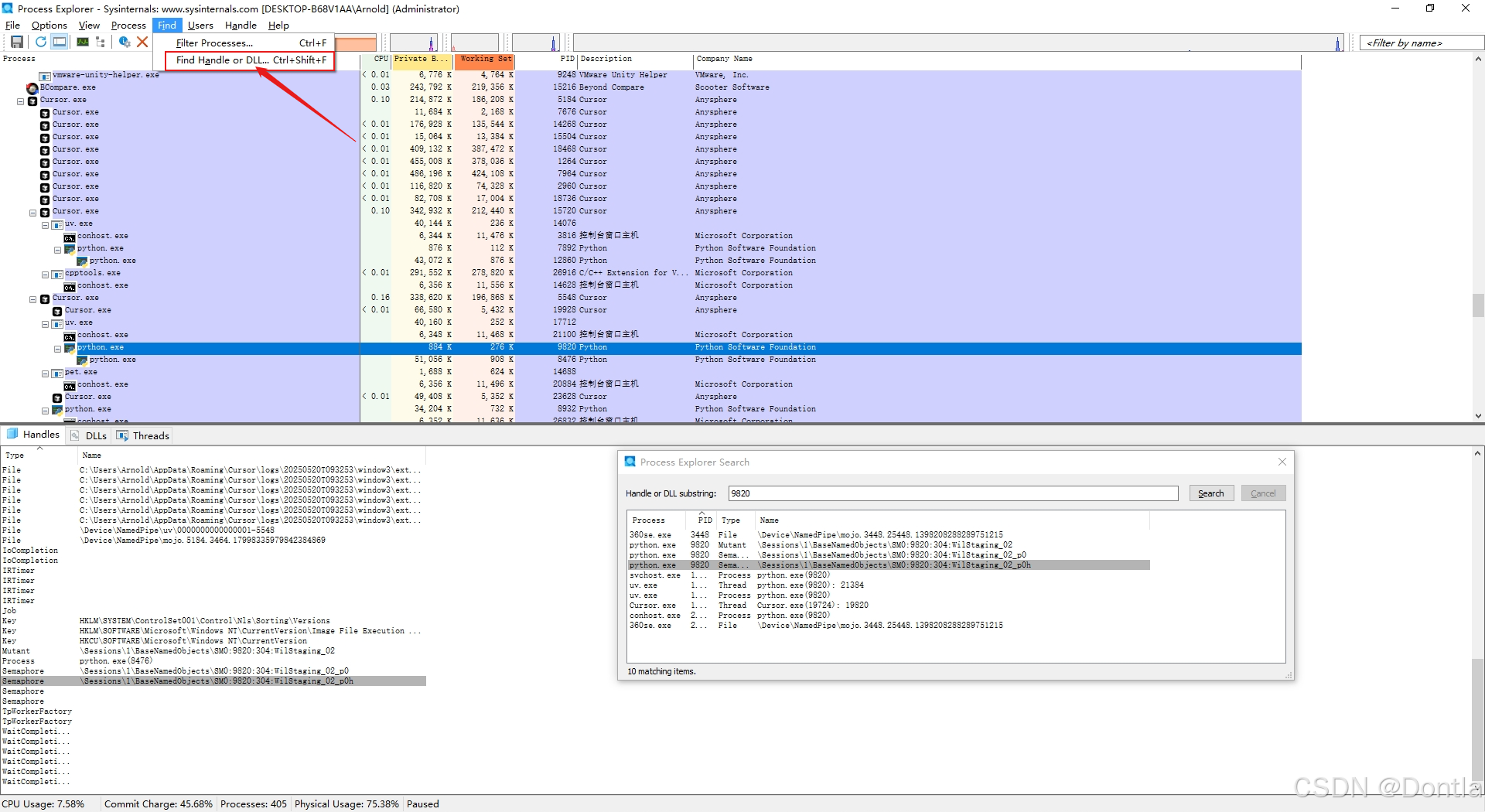This screenshot has height=812, width=1485.
Task: Collapse the uv.exe node with PID 17712
Action: 45,324
